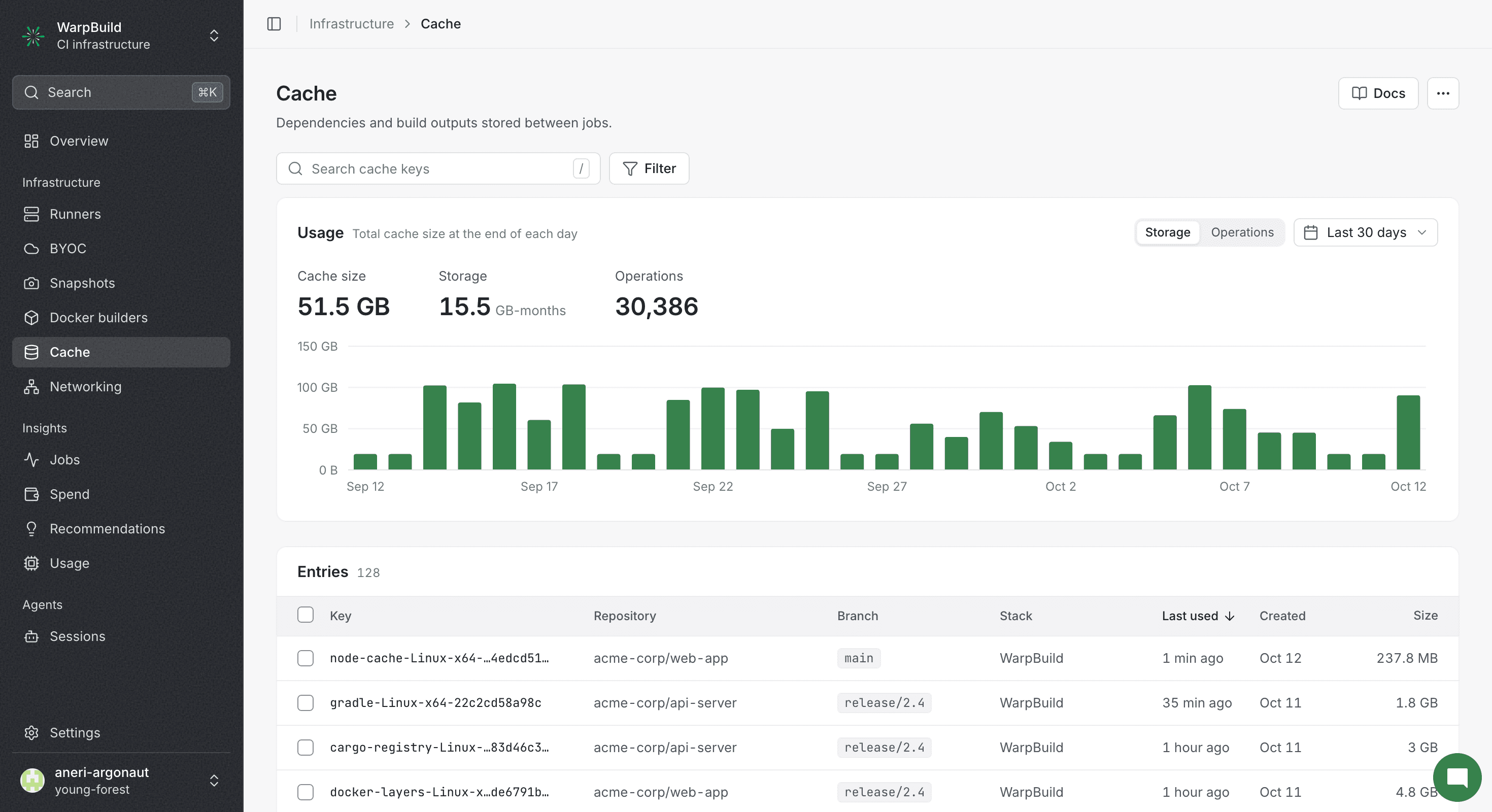
Task: Switch usage chart to Operations tab
Action: (x=1242, y=232)
